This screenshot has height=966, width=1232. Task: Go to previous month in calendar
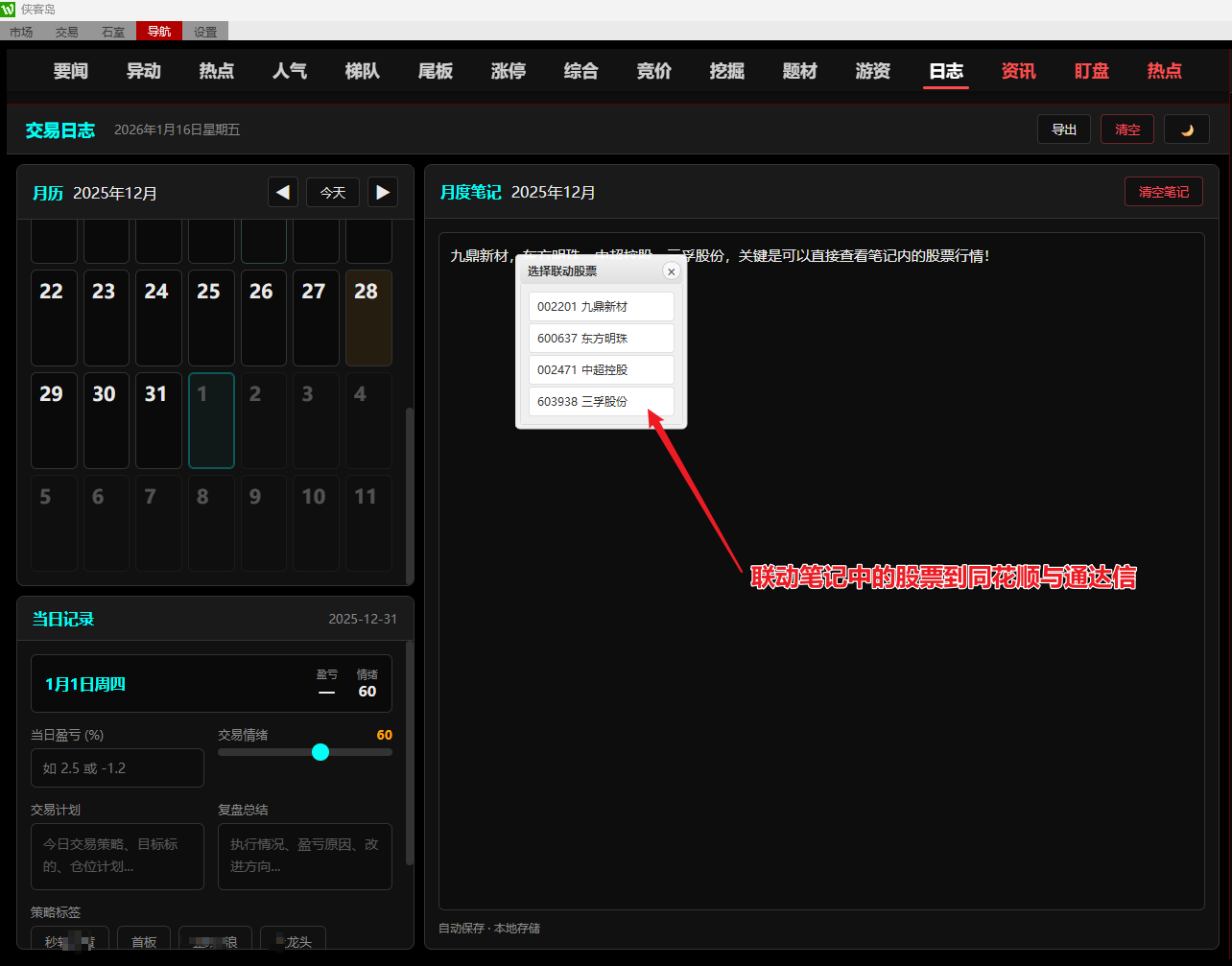[x=282, y=193]
